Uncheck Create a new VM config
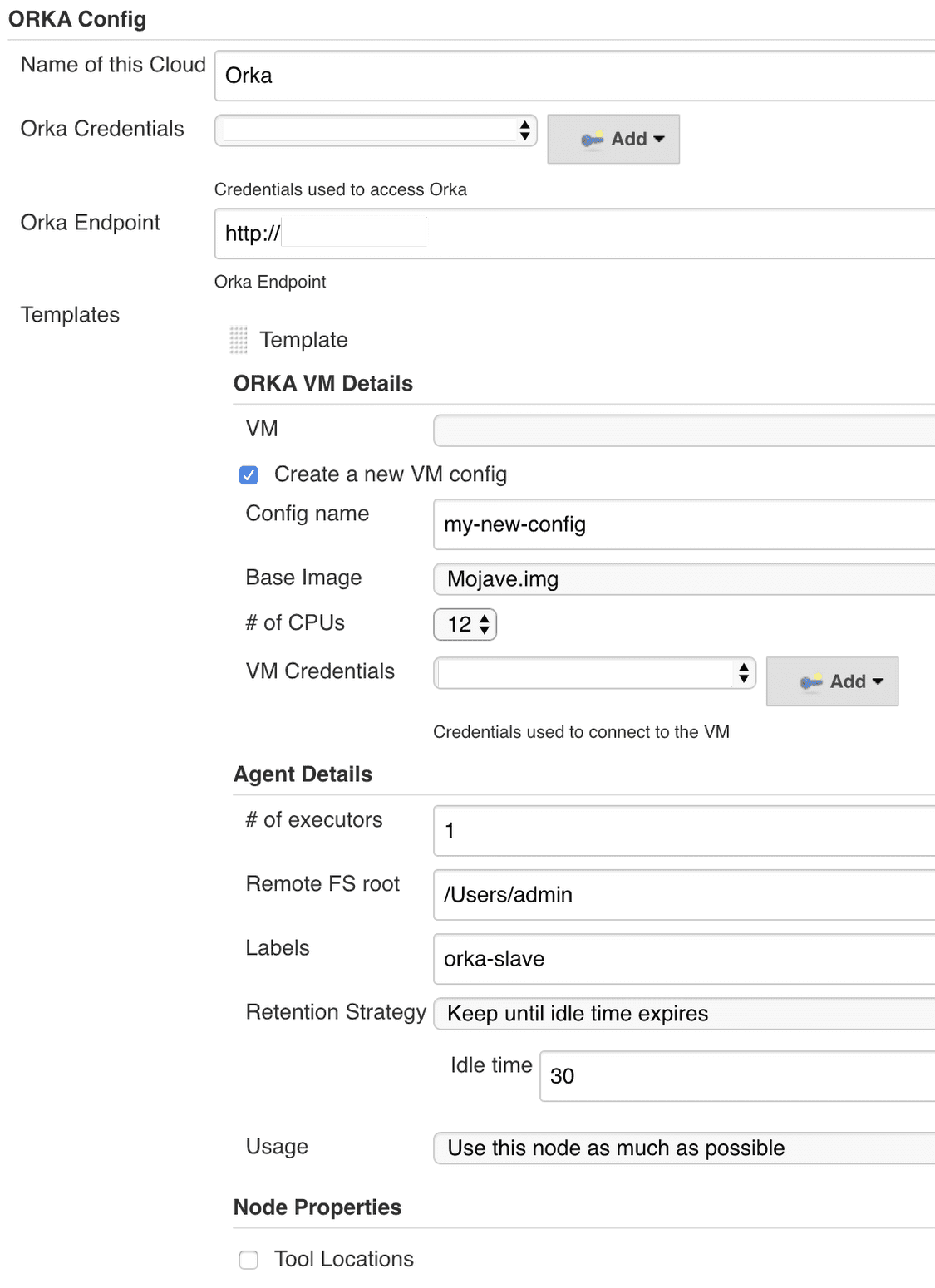 tap(249, 474)
